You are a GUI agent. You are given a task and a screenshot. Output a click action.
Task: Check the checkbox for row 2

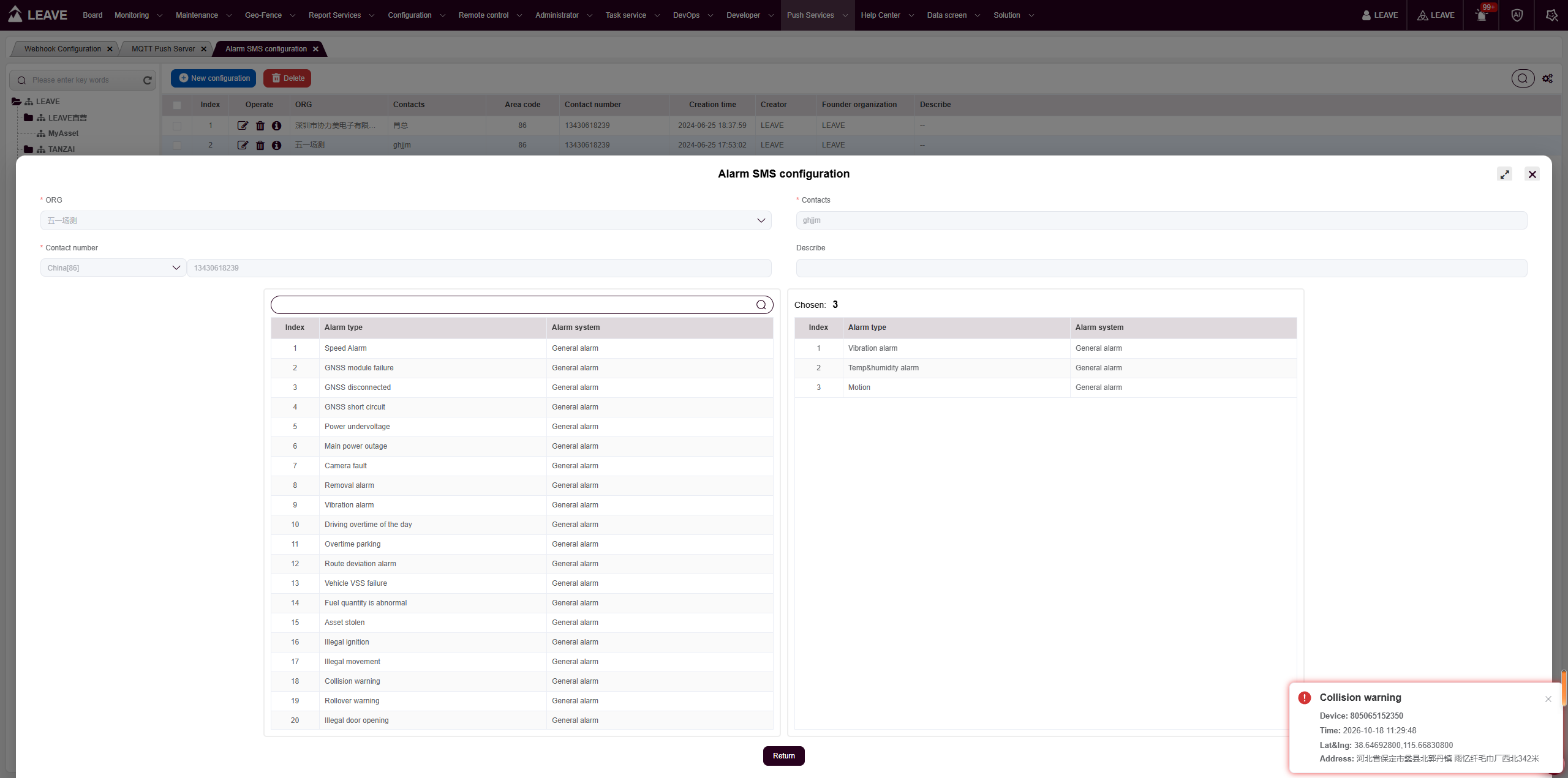[x=177, y=145]
